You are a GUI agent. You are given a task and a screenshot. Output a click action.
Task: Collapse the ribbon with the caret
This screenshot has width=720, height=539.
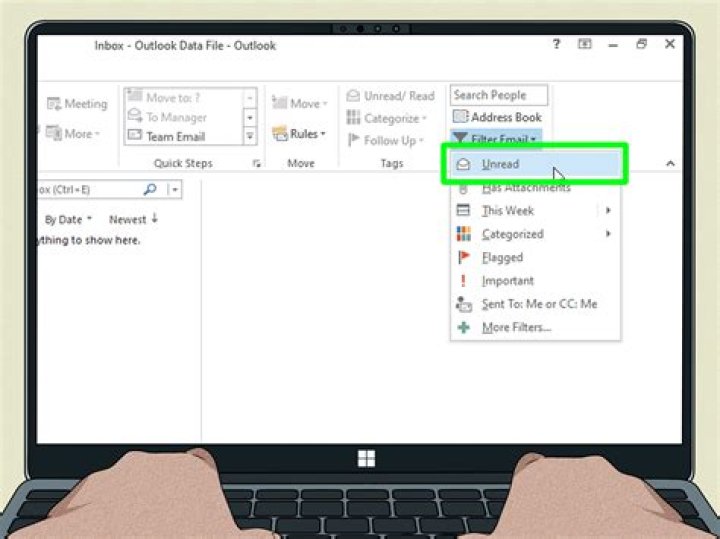pos(670,163)
